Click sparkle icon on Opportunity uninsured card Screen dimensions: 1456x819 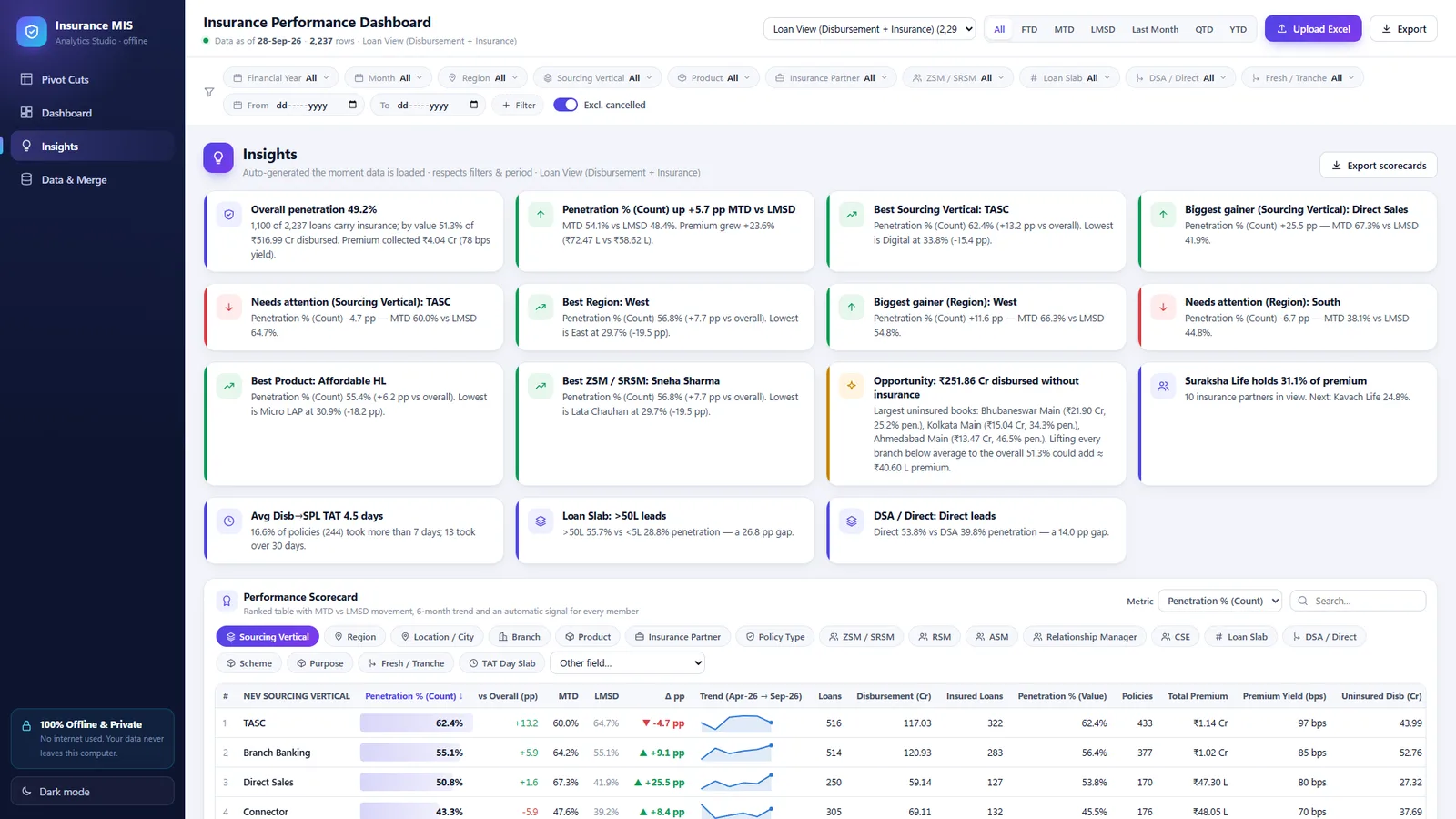852,386
